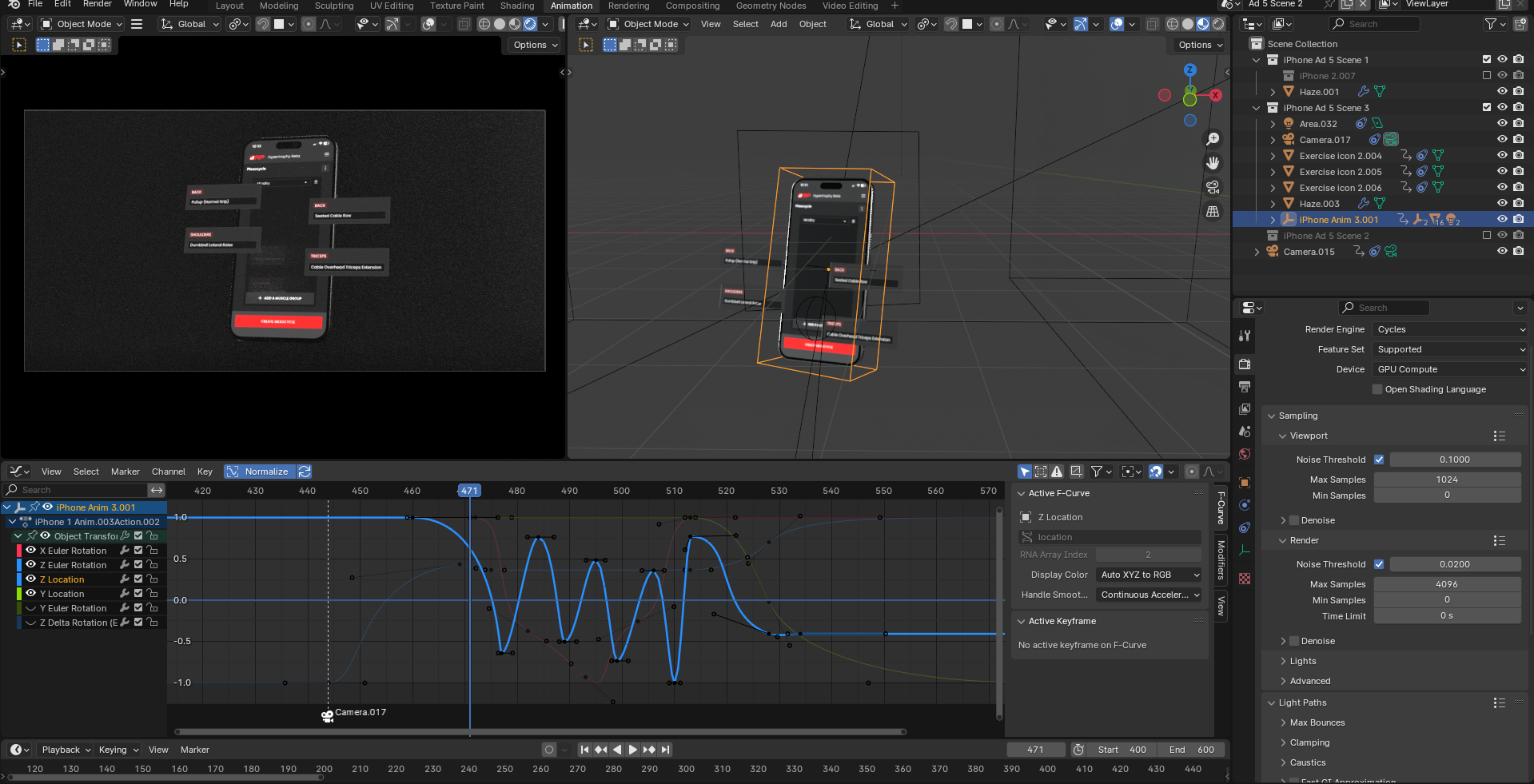This screenshot has width=1534, height=784.
Task: Open the Tool properties tab
Action: [1245, 336]
